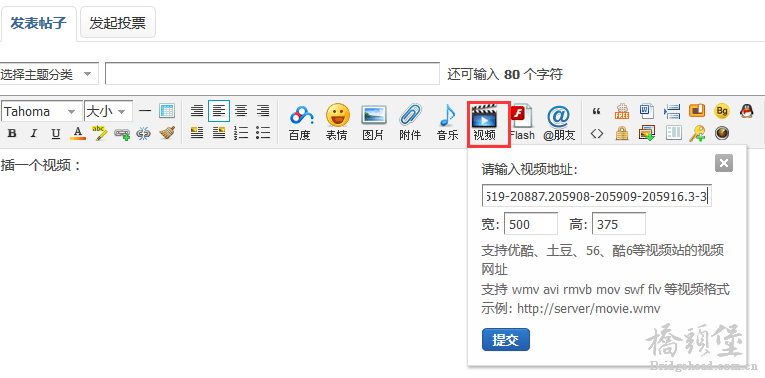The height and width of the screenshot is (378, 765).
Task: Pick the abc highlight color tool
Action: tap(100, 133)
